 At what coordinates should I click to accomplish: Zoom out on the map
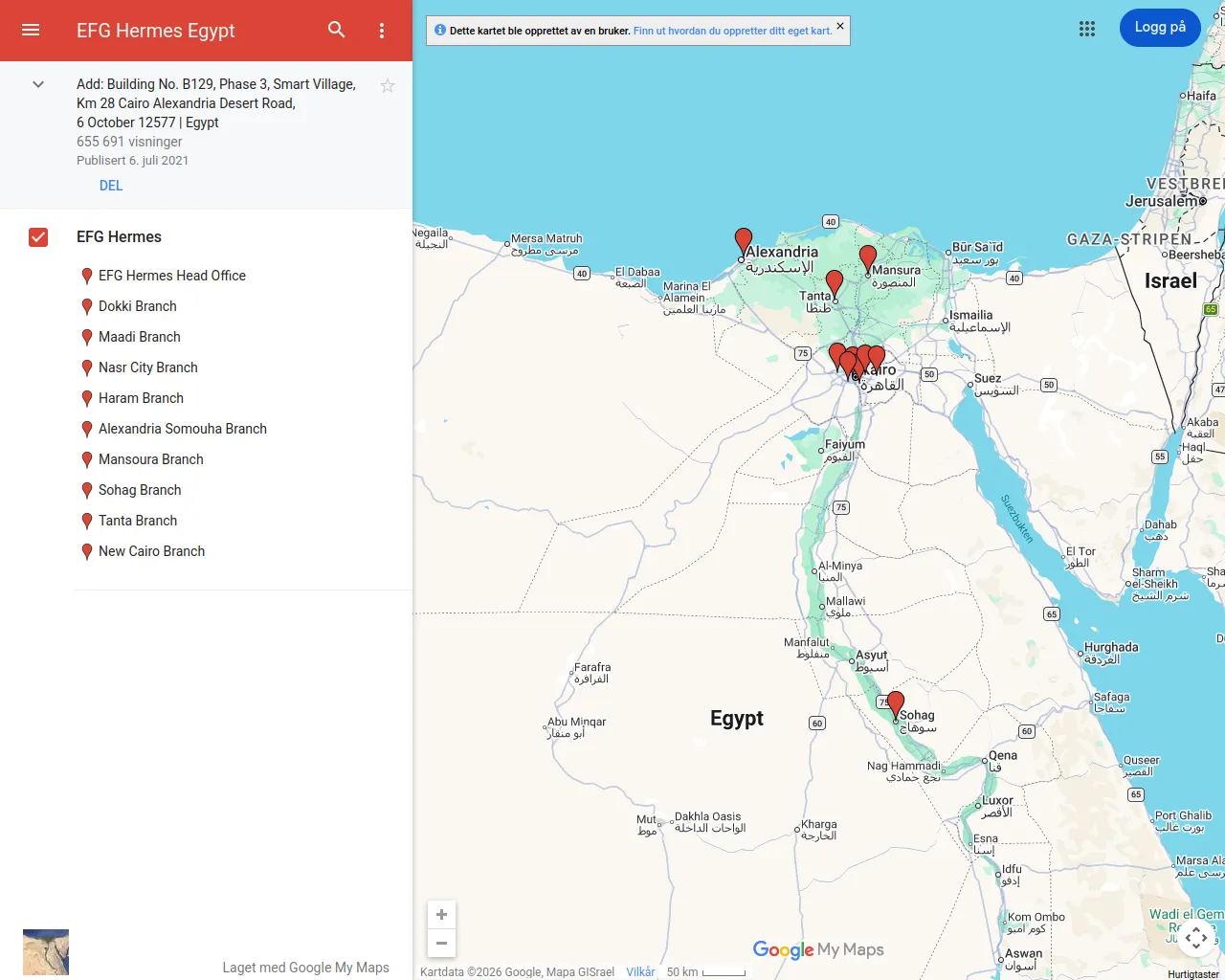pyautogui.click(x=441, y=943)
